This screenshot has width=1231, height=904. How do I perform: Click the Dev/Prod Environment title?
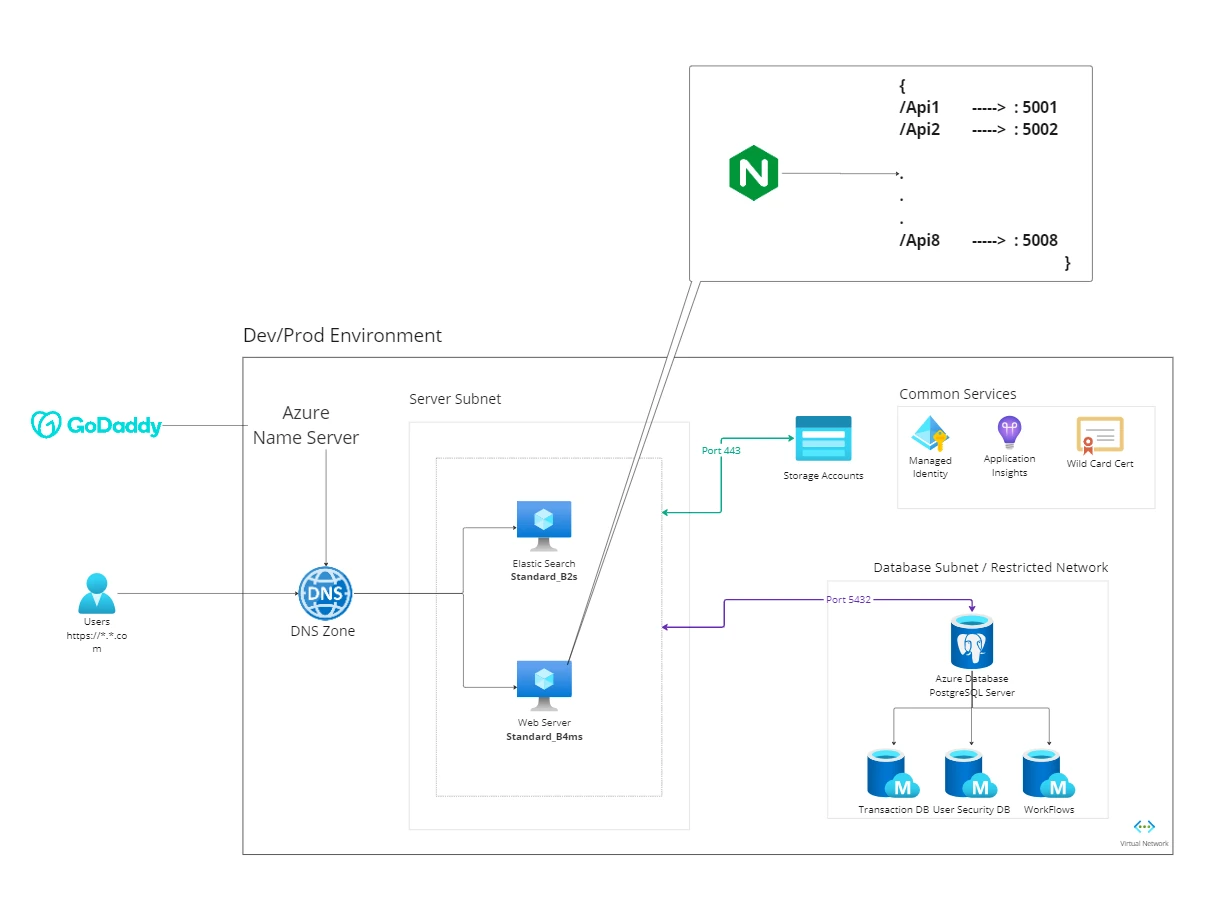[342, 335]
